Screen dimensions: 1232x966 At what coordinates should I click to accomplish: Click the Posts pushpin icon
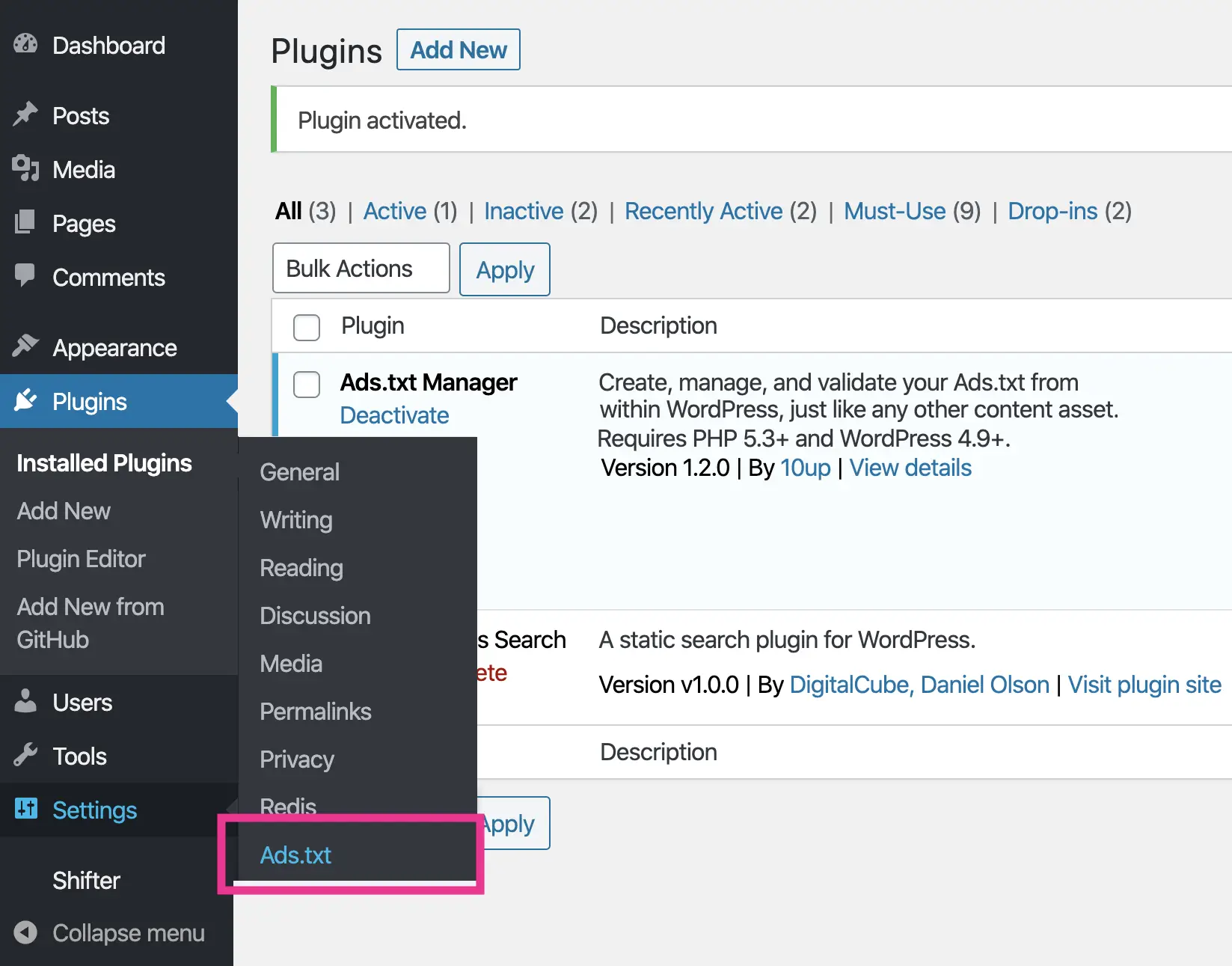[25, 114]
